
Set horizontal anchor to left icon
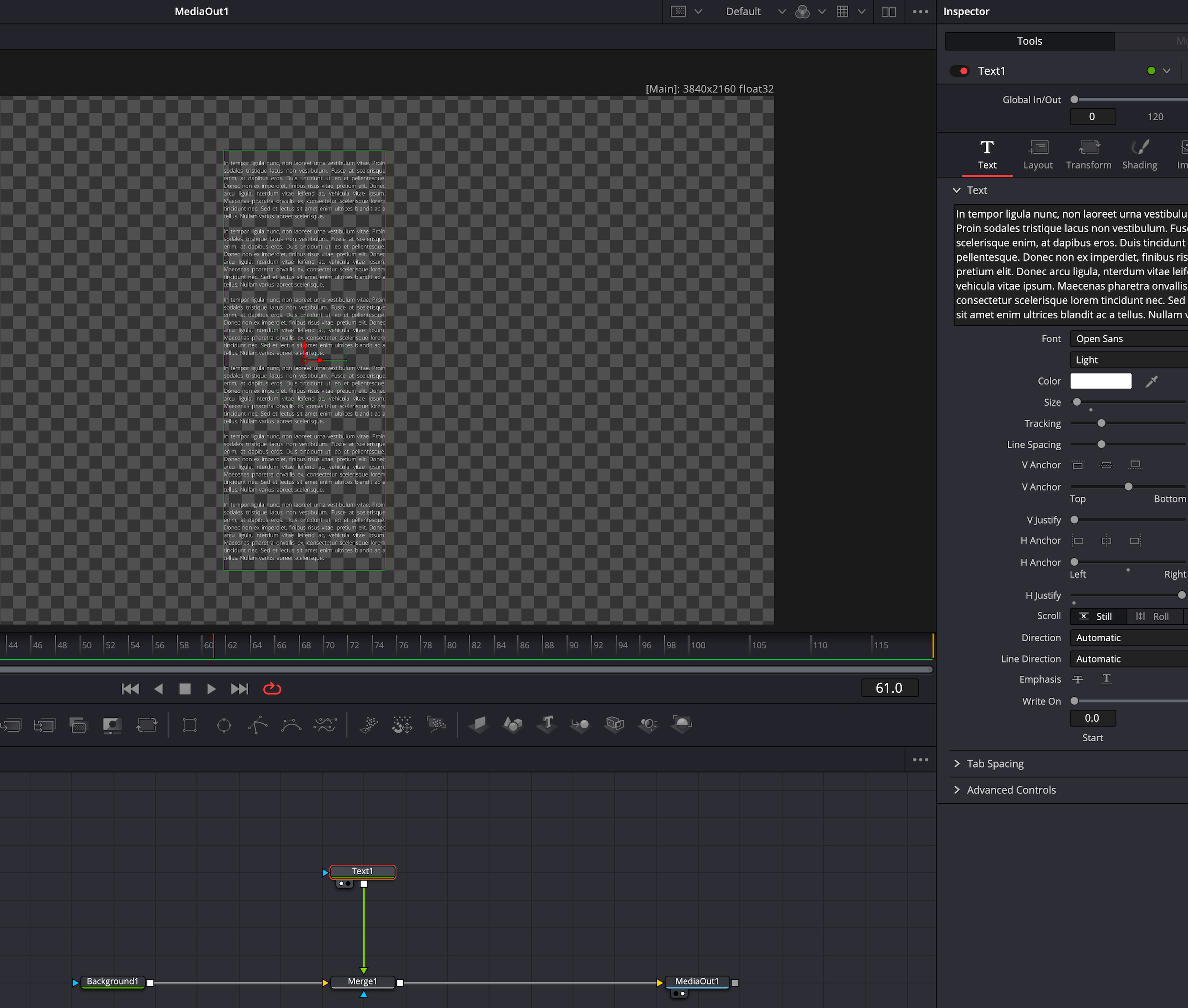[x=1078, y=540]
